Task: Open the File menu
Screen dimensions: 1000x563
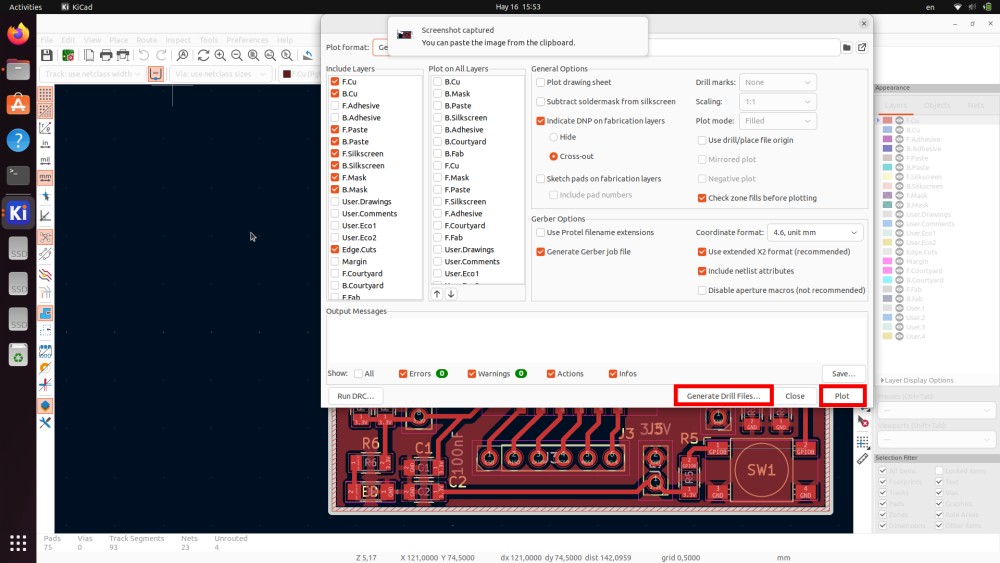Action: click(x=47, y=40)
